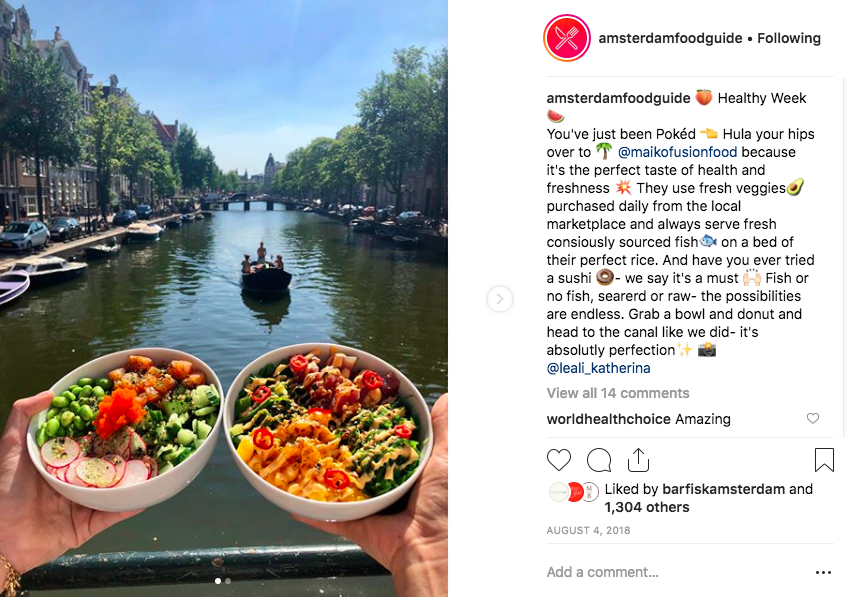Toggle the Following status button
Screen dimensions: 847x597
tap(789, 38)
